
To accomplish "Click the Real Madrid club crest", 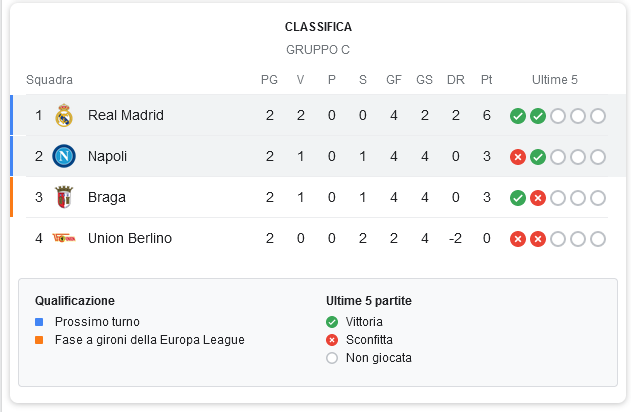I will click(x=64, y=115).
